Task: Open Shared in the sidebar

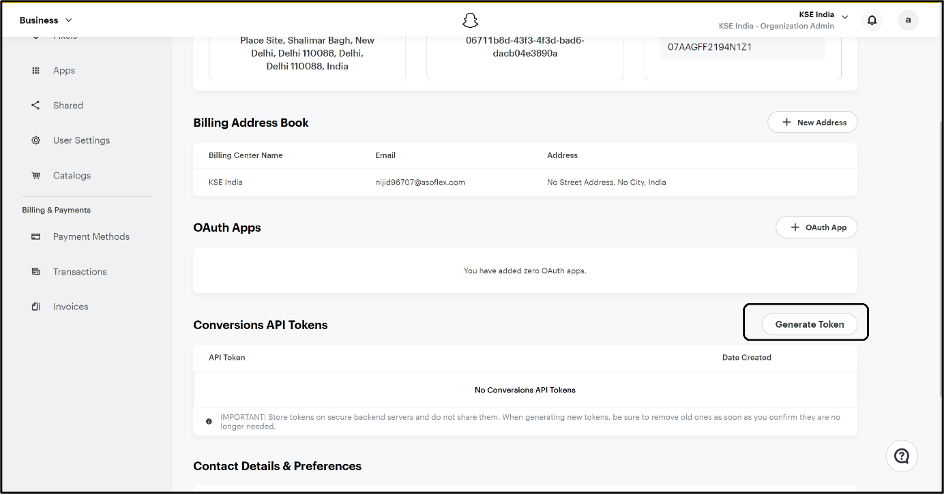Action: pos(68,106)
